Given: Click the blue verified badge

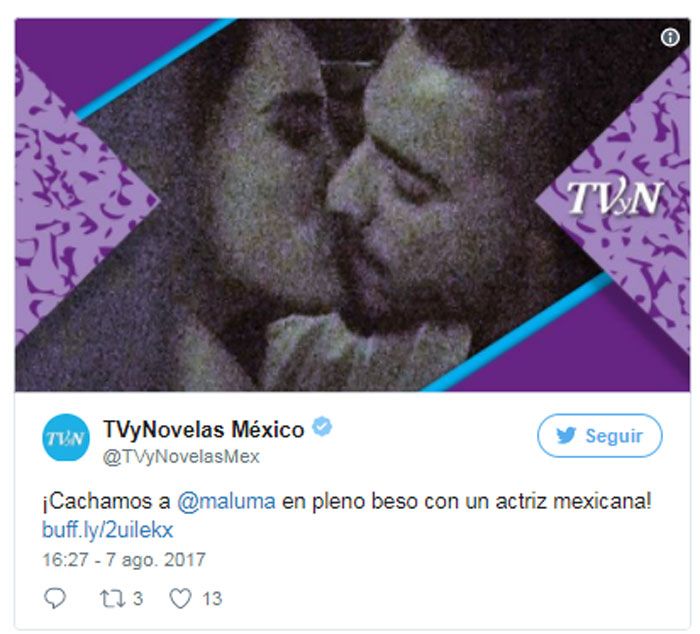Looking at the screenshot, I should click(x=322, y=427).
